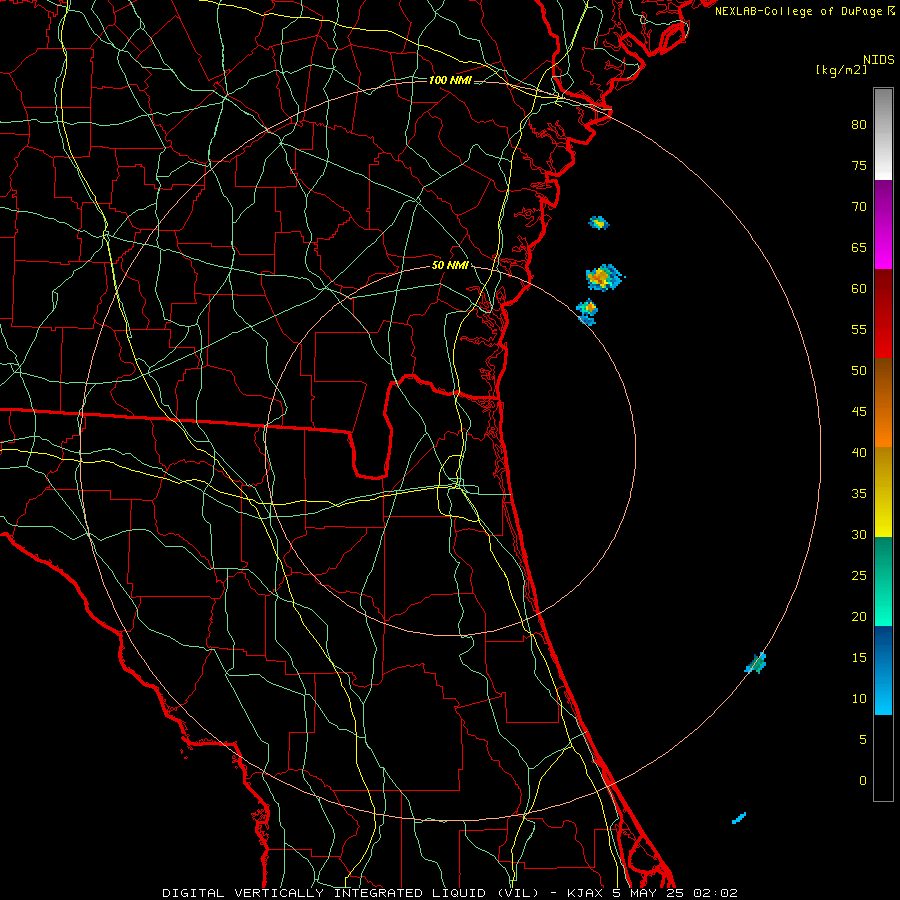
Task: Click the scale value 45
Action: [x=859, y=412]
